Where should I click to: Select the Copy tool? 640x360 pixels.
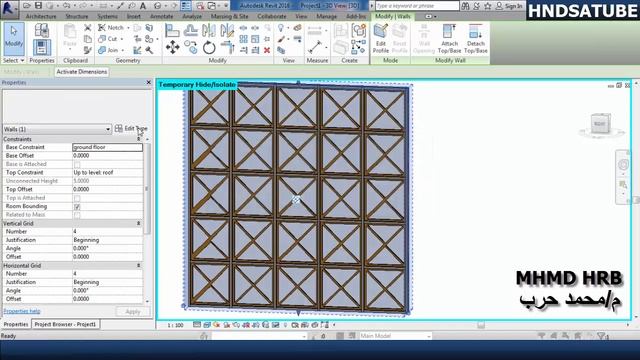pos(191,47)
